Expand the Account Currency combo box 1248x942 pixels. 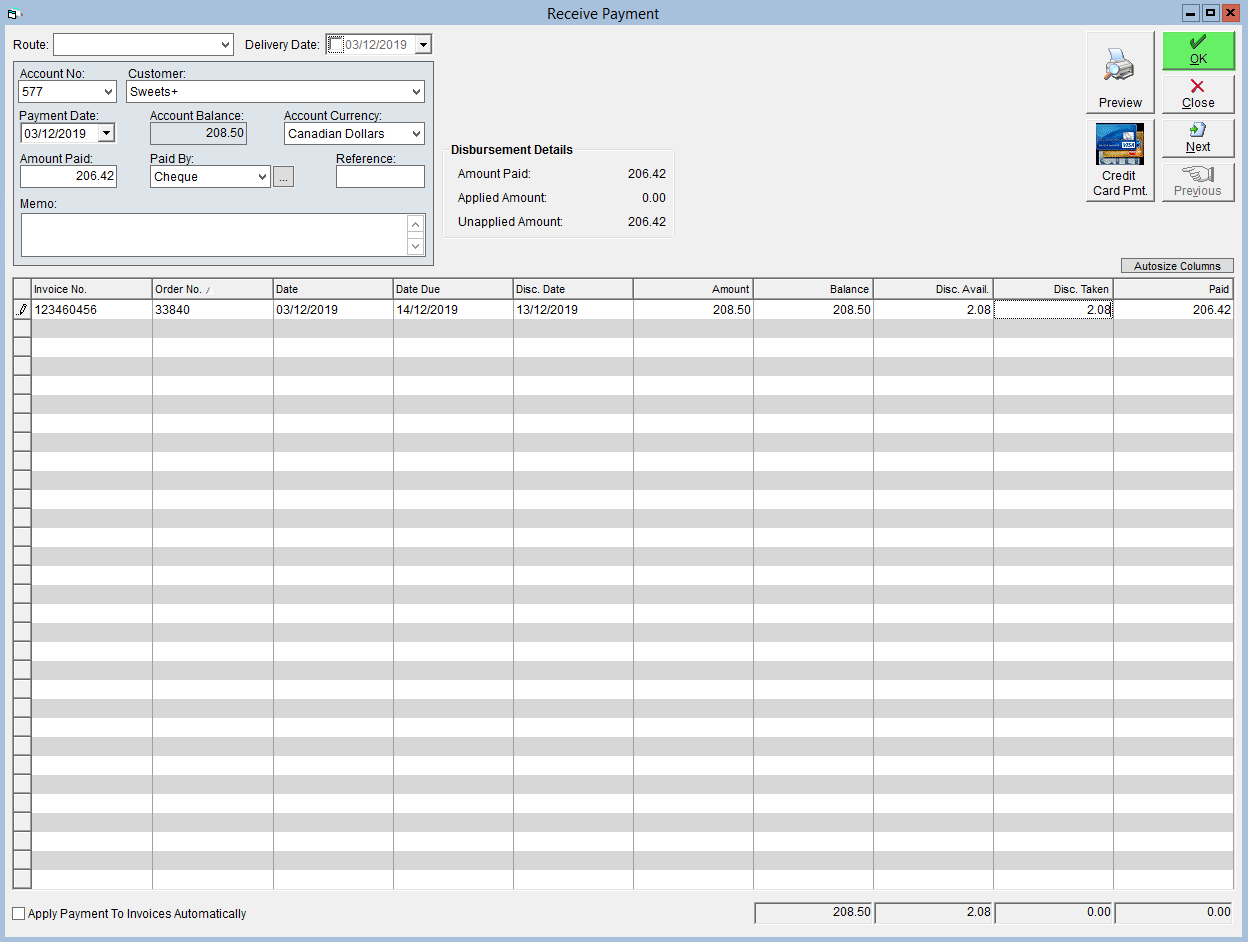pyautogui.click(x=416, y=133)
